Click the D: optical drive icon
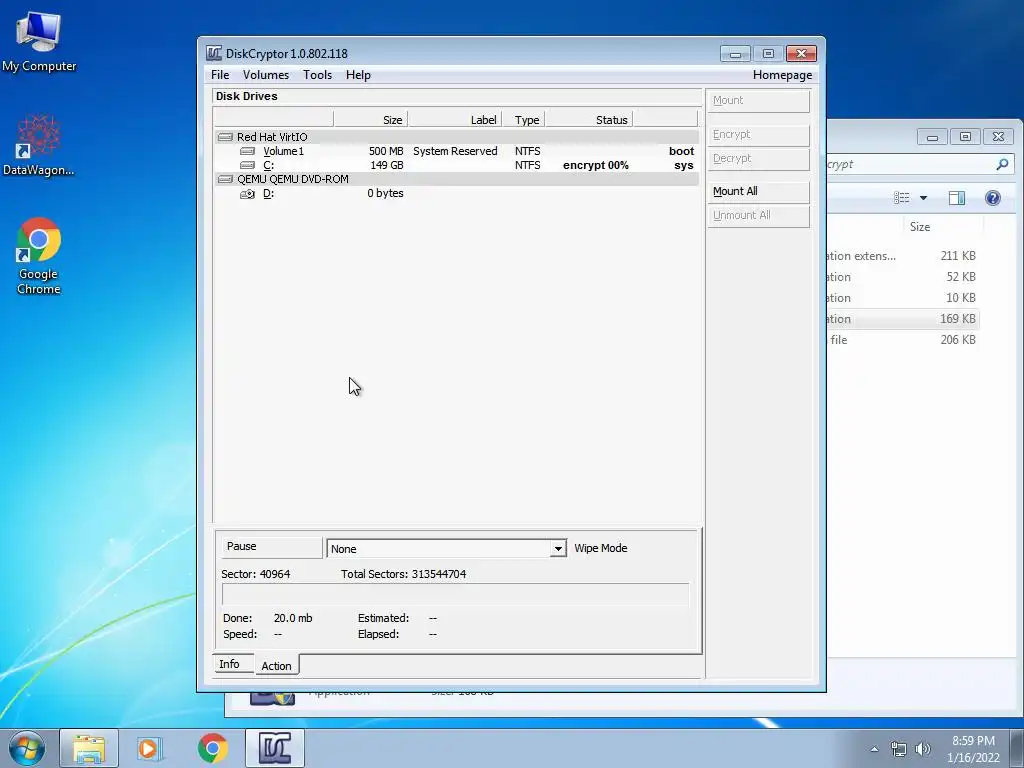1024x768 pixels. 248,194
